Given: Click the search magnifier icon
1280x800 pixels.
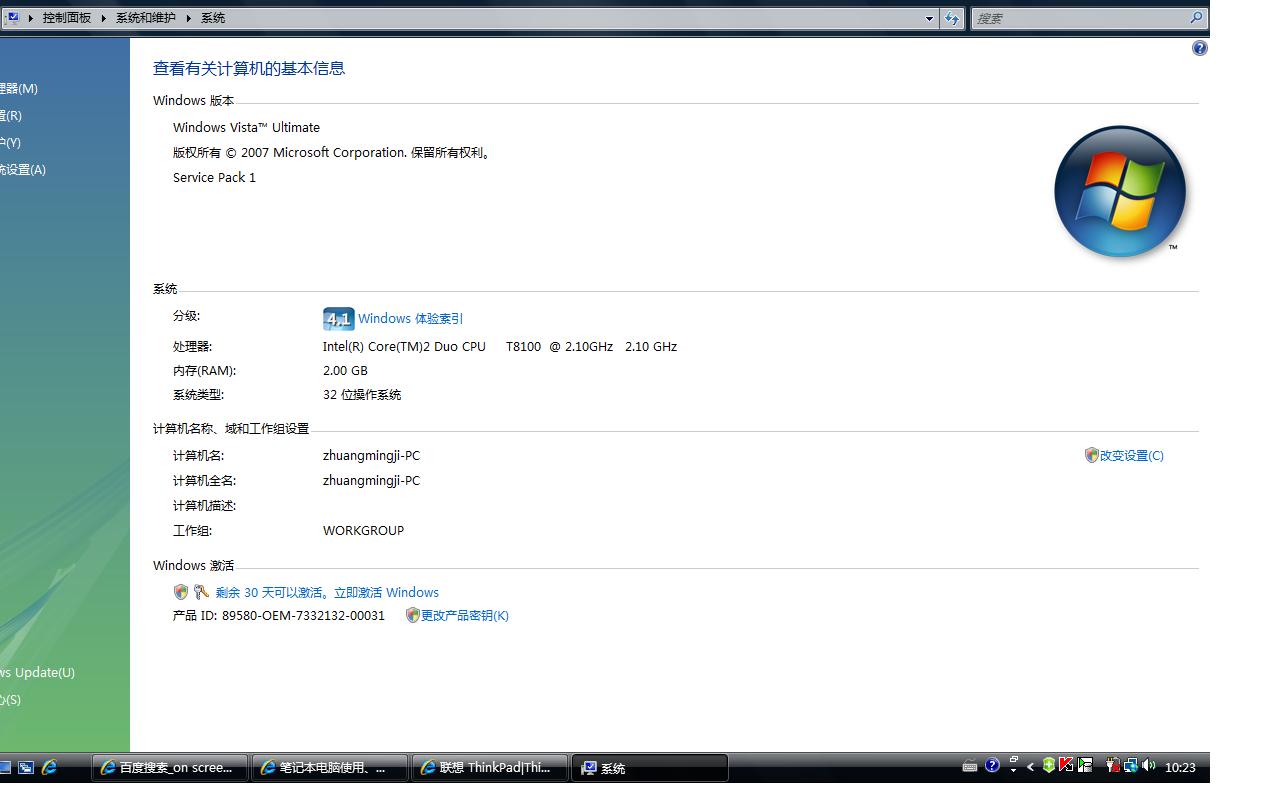Looking at the screenshot, I should point(1196,17).
